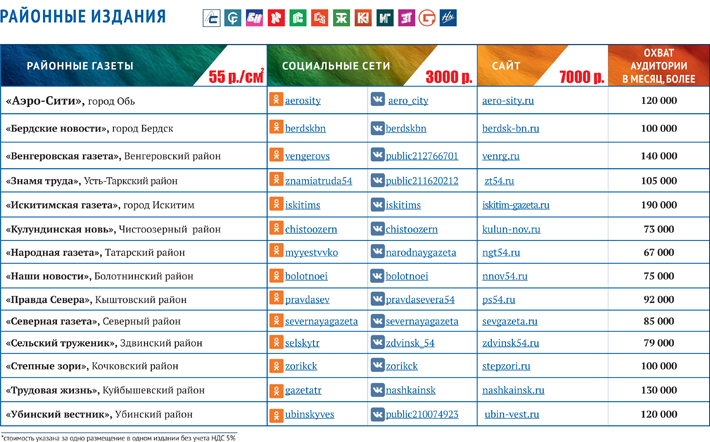This screenshot has height=442, width=710.
Task: Click the VK icon beside aero_city
Action: point(377,100)
